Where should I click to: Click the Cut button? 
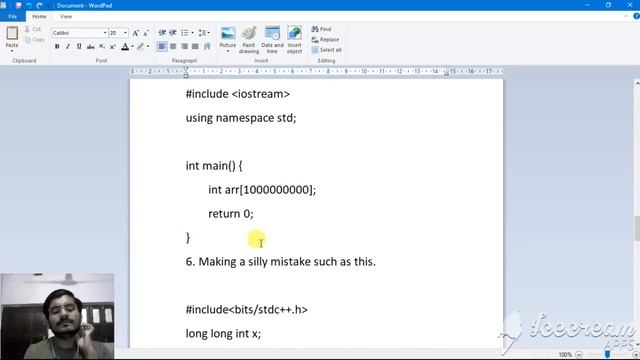[x=33, y=29]
